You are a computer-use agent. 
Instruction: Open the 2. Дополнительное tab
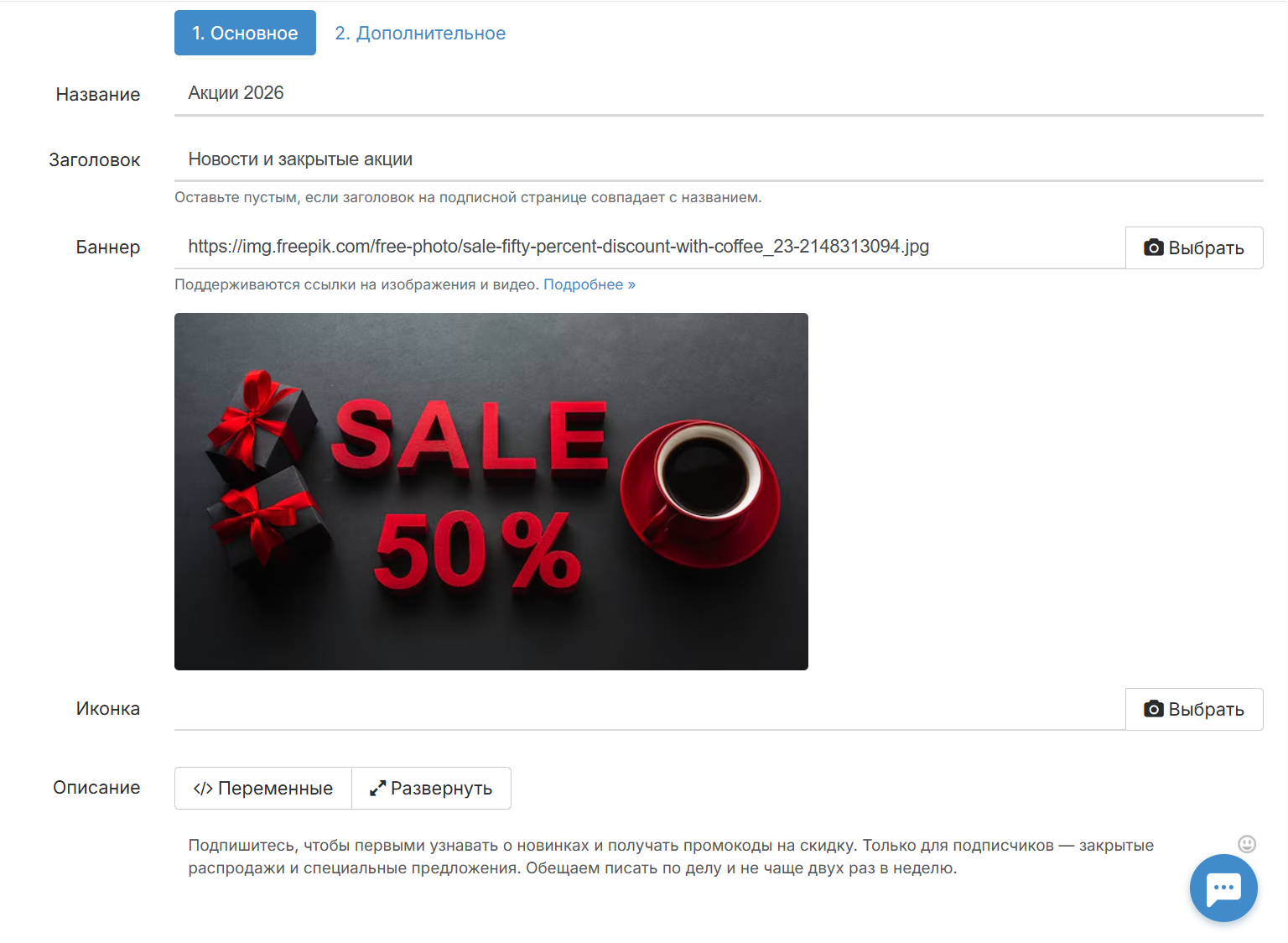(420, 33)
